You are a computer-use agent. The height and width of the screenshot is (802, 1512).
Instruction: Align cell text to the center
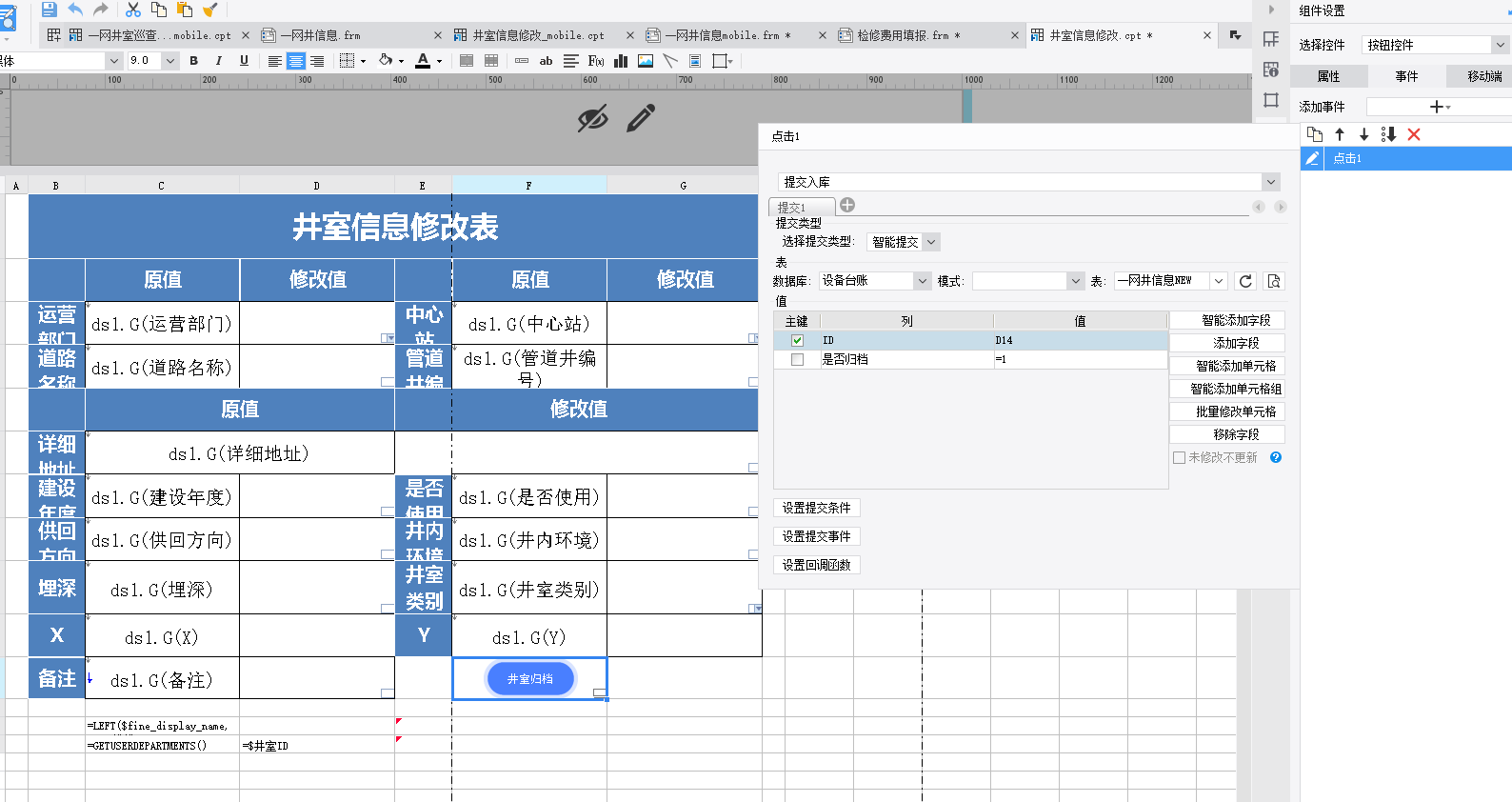(296, 61)
